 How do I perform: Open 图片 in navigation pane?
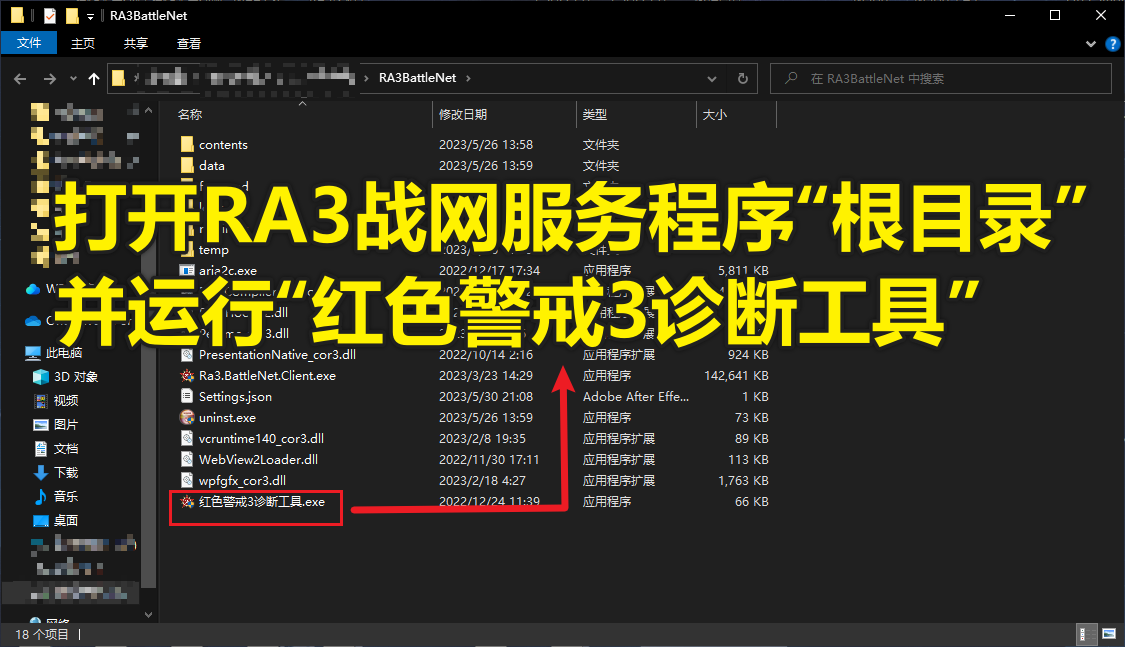[x=65, y=425]
